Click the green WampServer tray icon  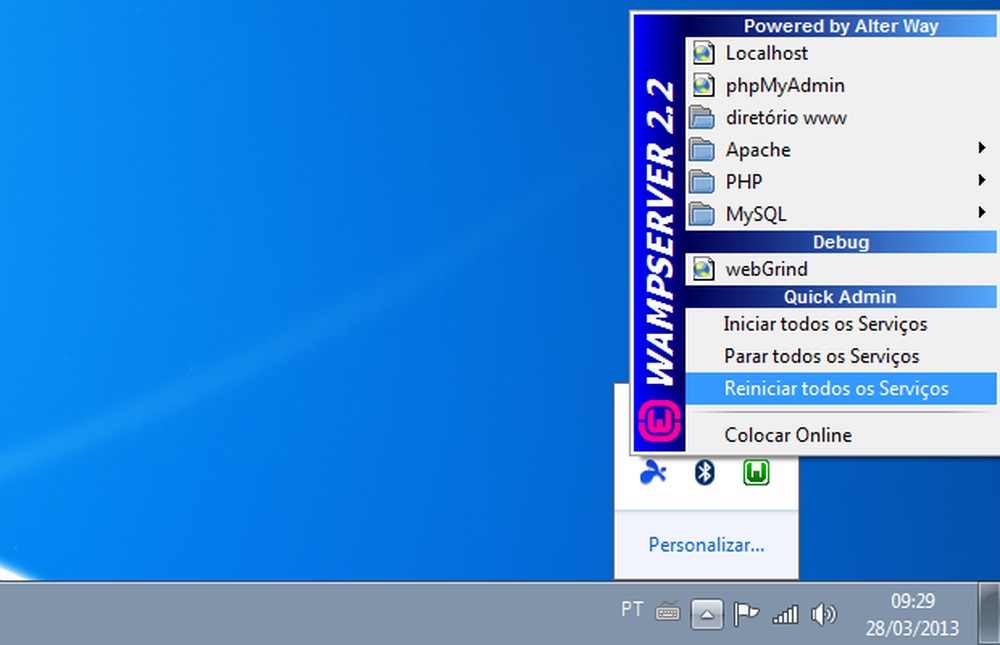pyautogui.click(x=756, y=472)
